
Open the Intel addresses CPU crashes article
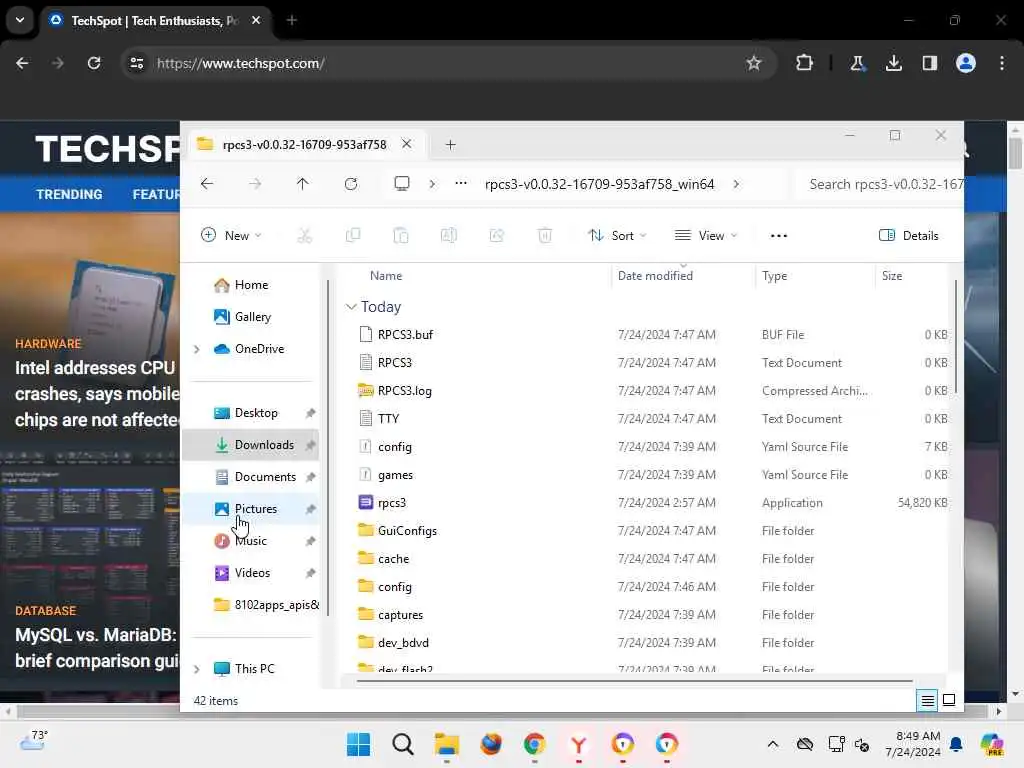click(x=97, y=394)
